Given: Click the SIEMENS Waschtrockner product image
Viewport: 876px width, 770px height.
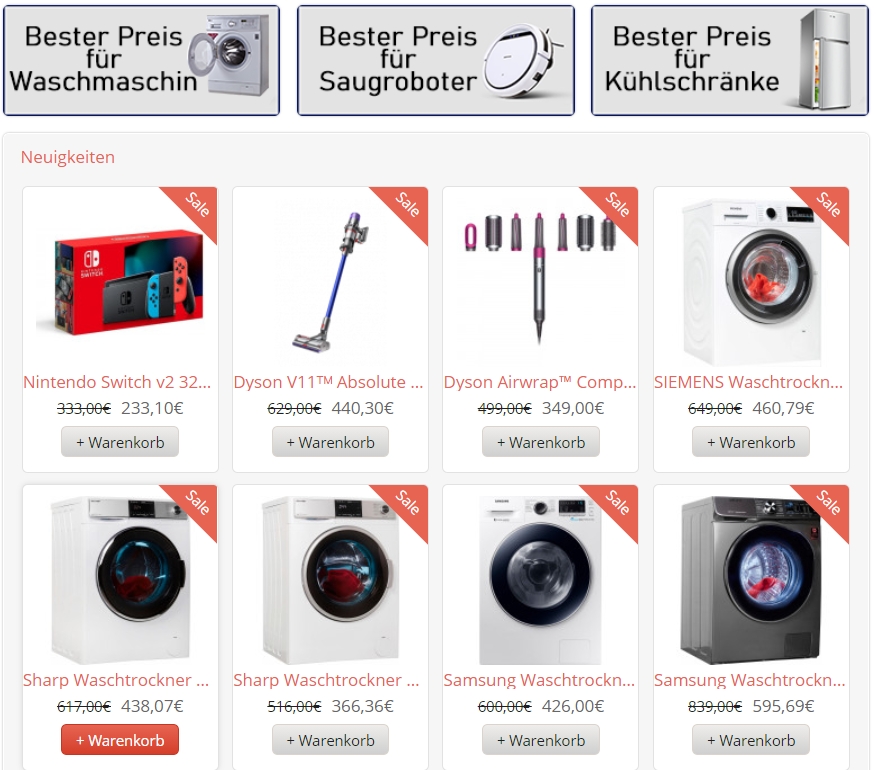Looking at the screenshot, I should [751, 282].
